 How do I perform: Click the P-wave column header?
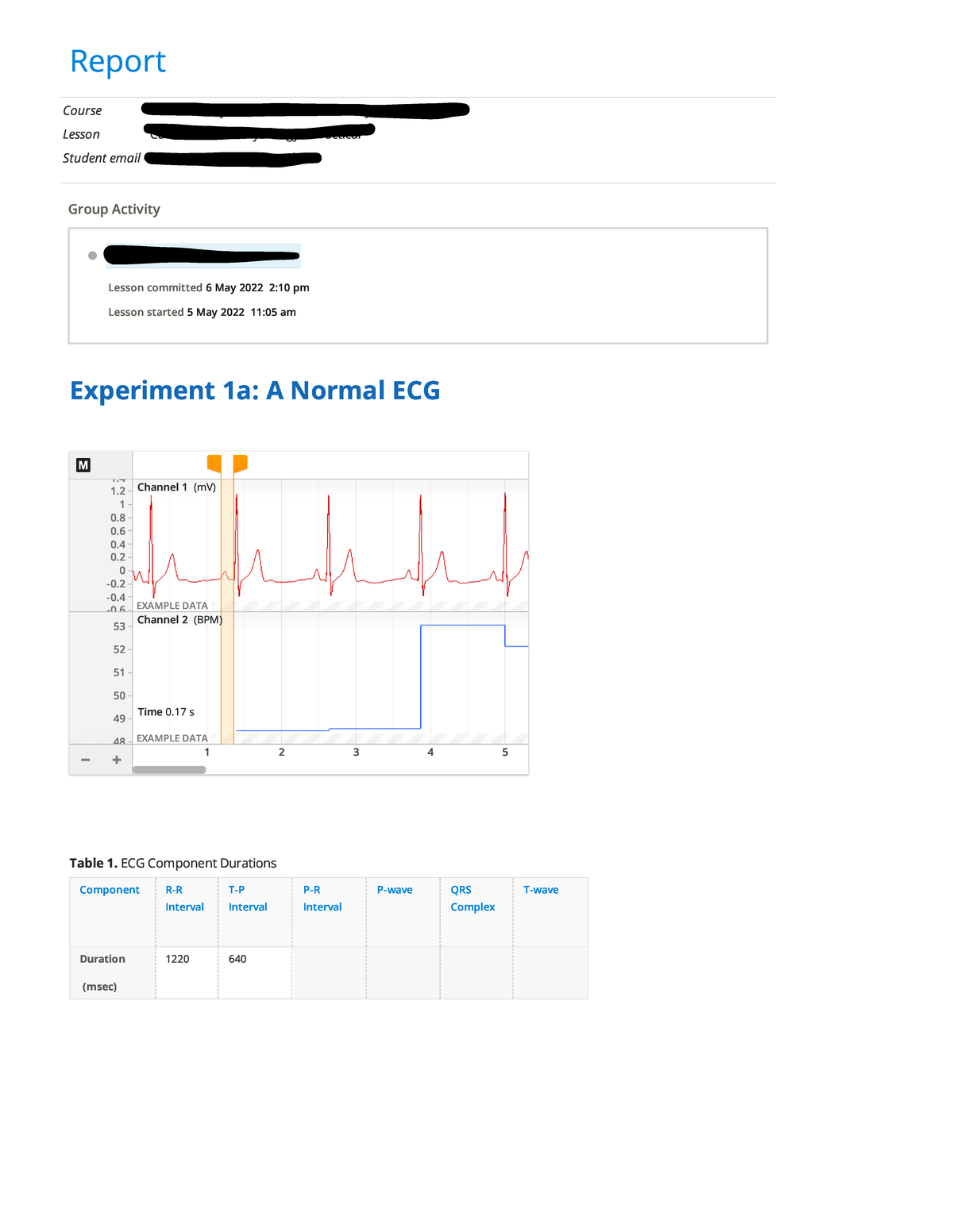(395, 889)
